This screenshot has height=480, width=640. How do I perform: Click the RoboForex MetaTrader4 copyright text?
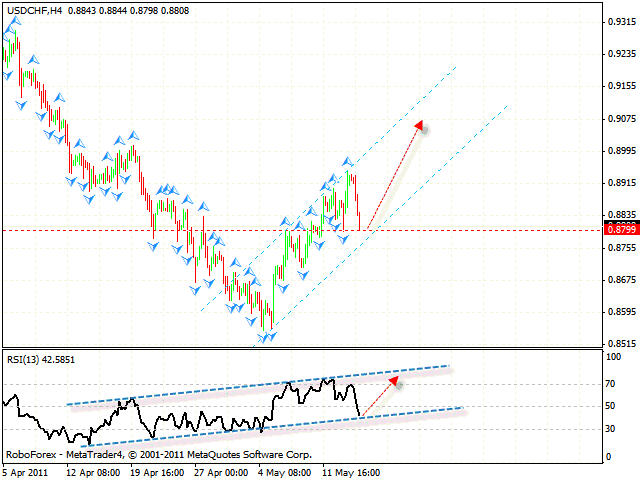pyautogui.click(x=158, y=454)
